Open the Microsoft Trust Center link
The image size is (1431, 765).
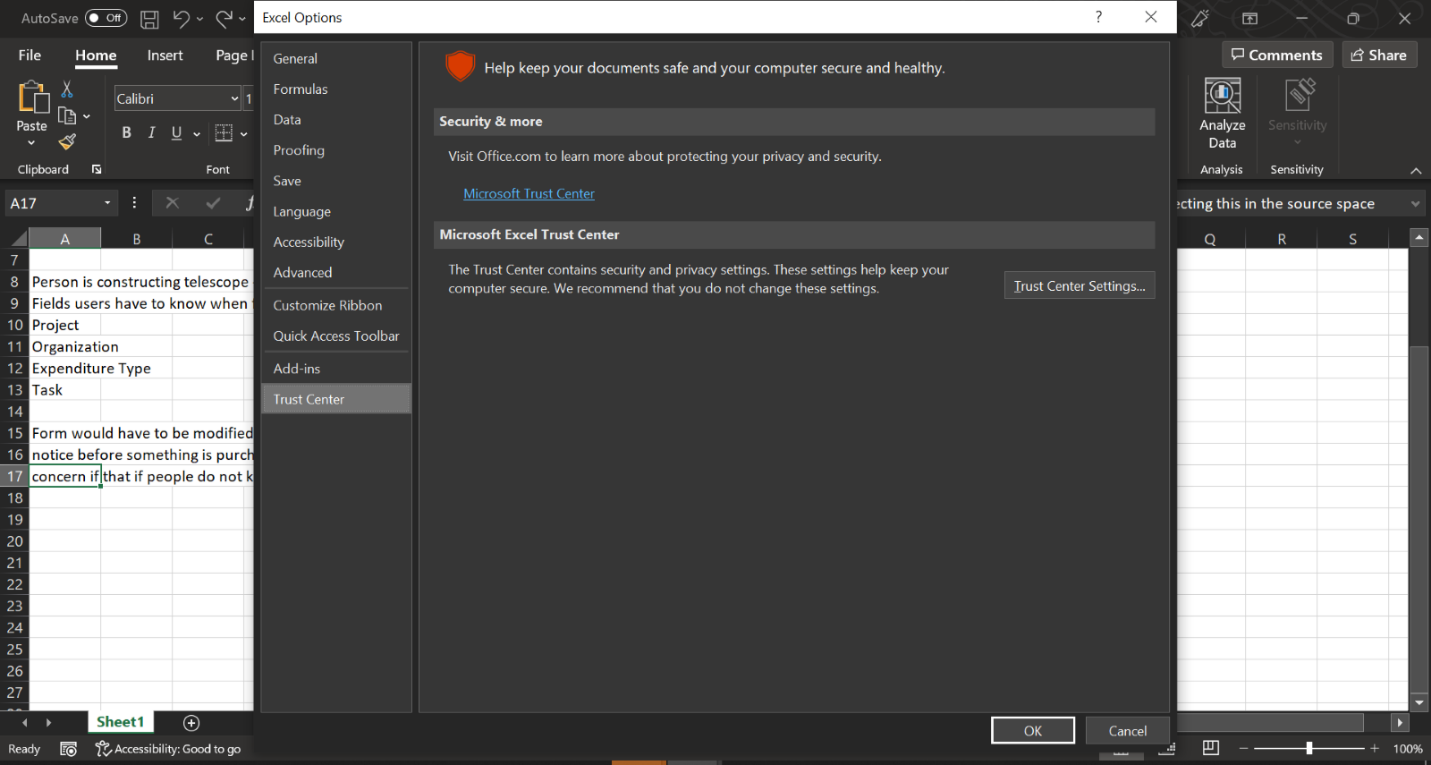point(529,194)
